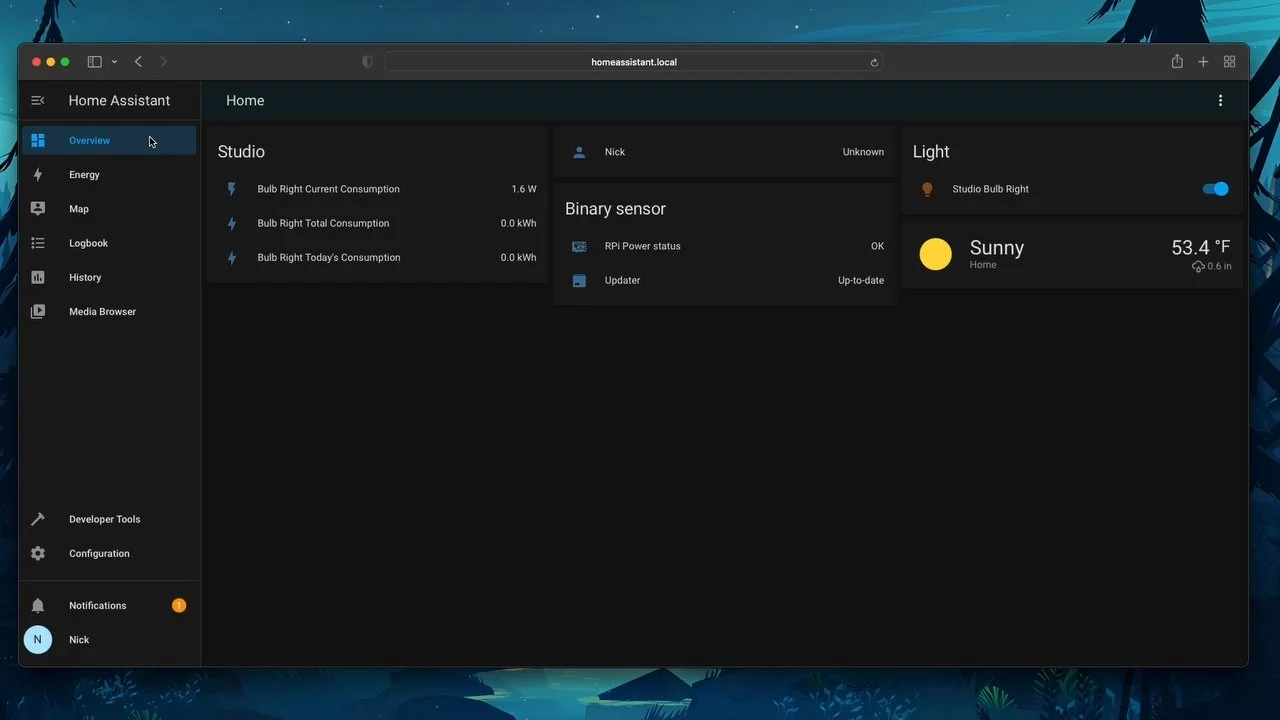Go back with Safari's back arrow

(138, 62)
